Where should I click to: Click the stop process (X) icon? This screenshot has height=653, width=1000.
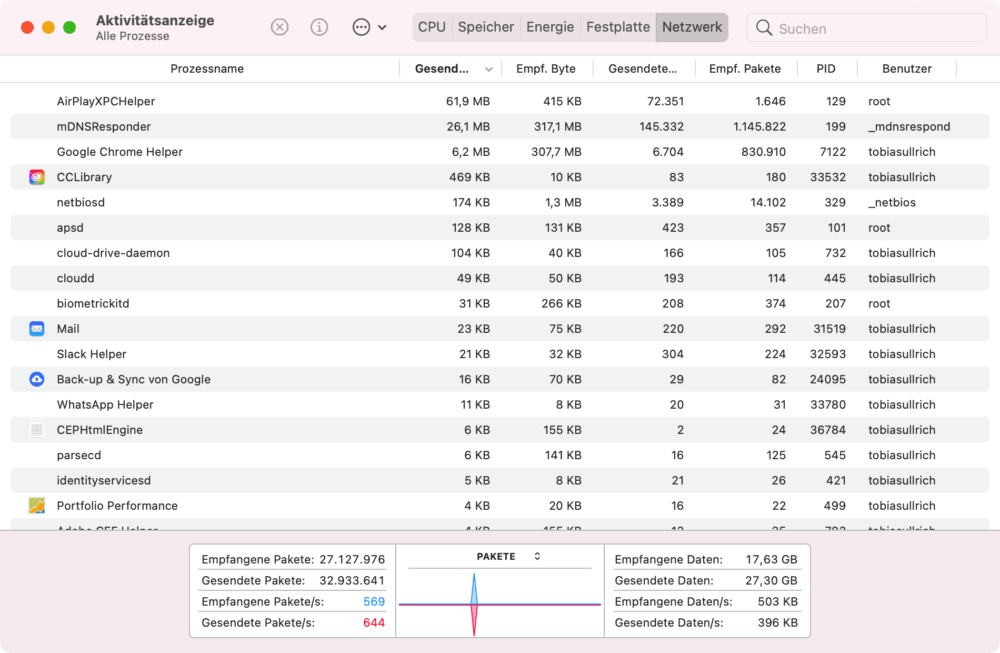pos(279,27)
